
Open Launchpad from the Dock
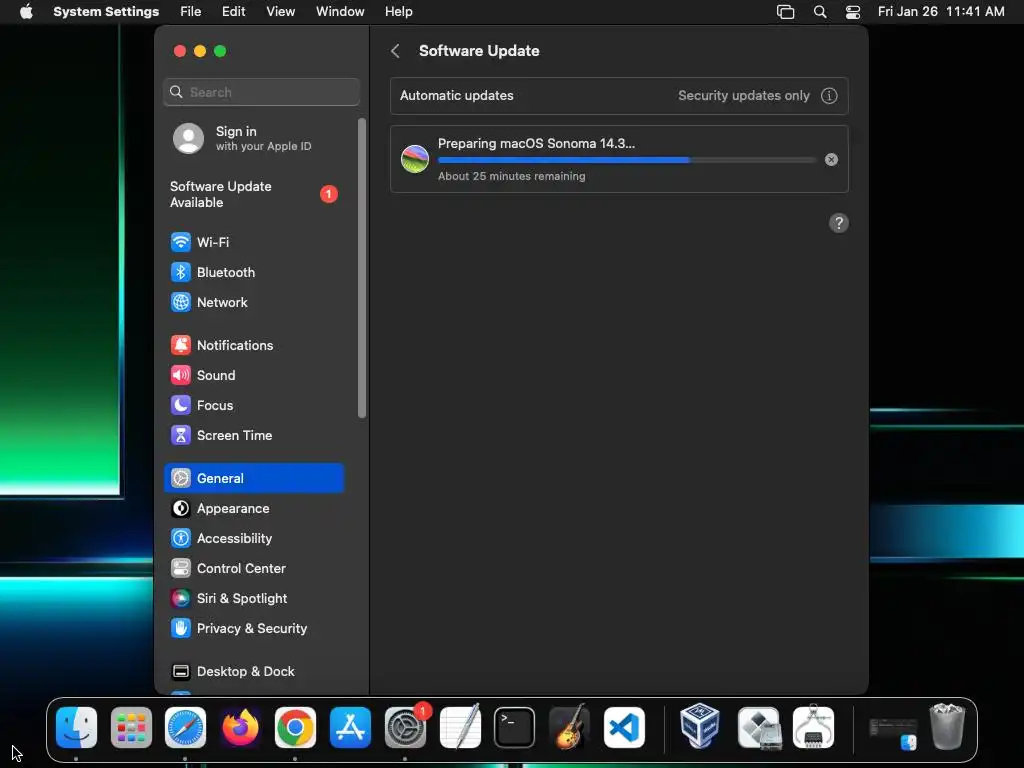click(x=131, y=728)
